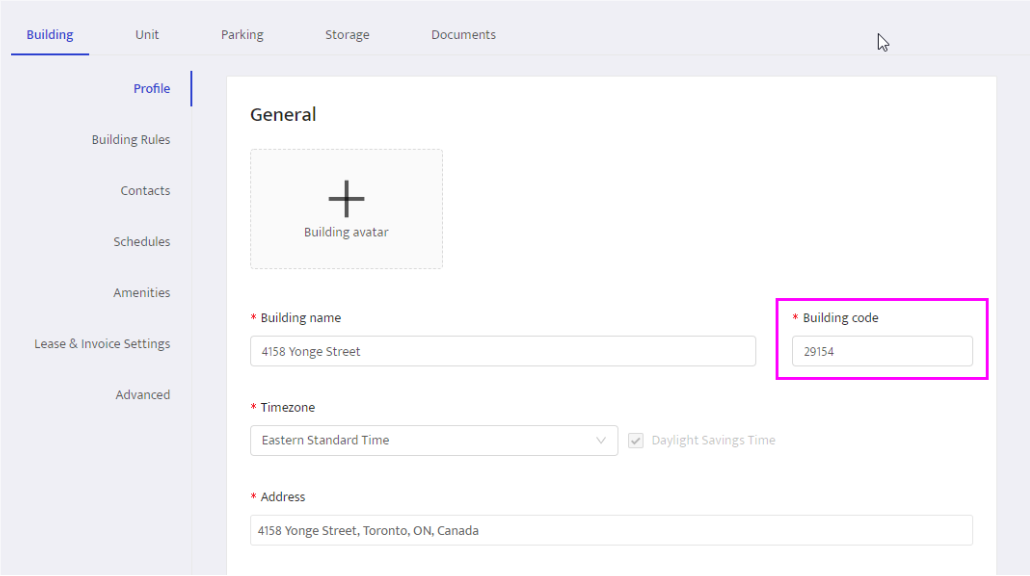Navigate to the Amenities section
Image resolution: width=1030 pixels, height=576 pixels.
(142, 293)
